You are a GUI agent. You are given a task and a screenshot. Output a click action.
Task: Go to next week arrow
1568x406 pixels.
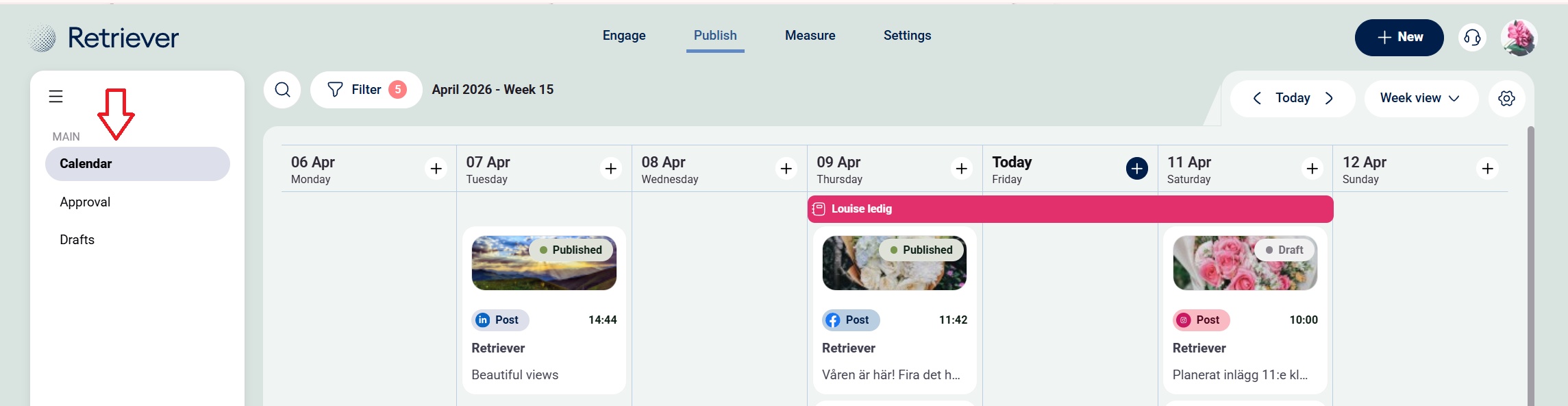(1329, 98)
